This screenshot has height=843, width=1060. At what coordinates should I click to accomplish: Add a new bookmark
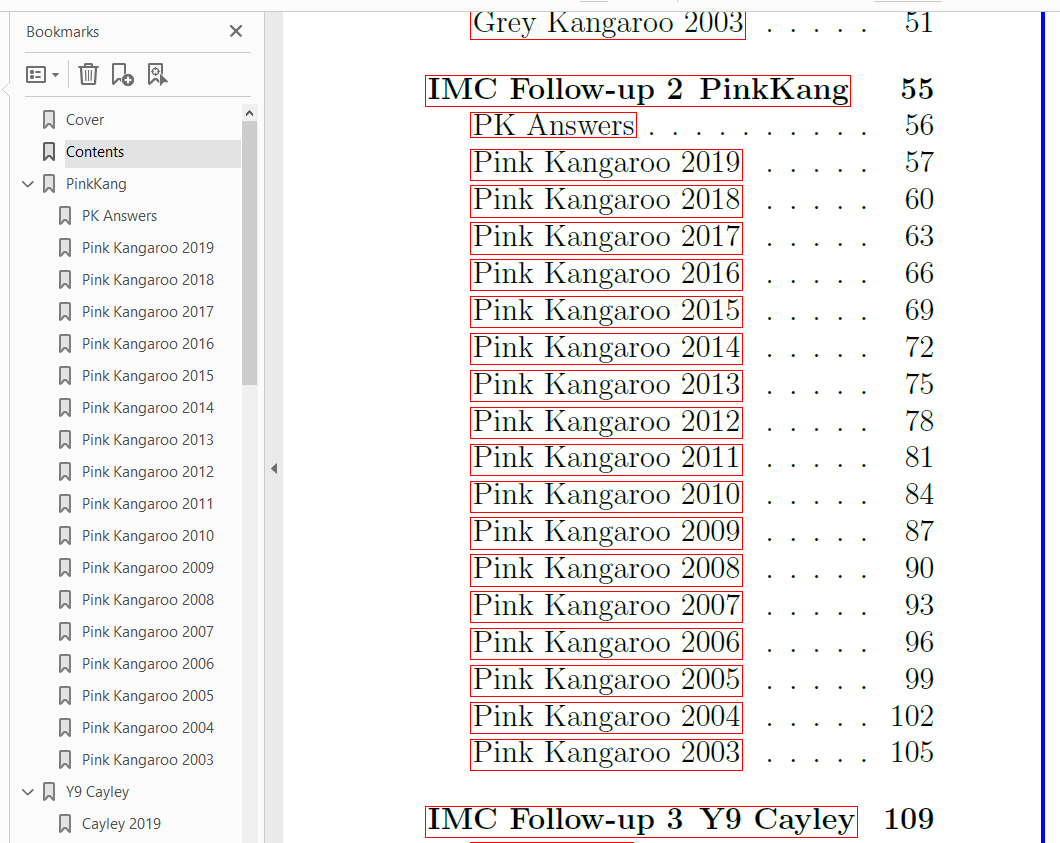[122, 74]
